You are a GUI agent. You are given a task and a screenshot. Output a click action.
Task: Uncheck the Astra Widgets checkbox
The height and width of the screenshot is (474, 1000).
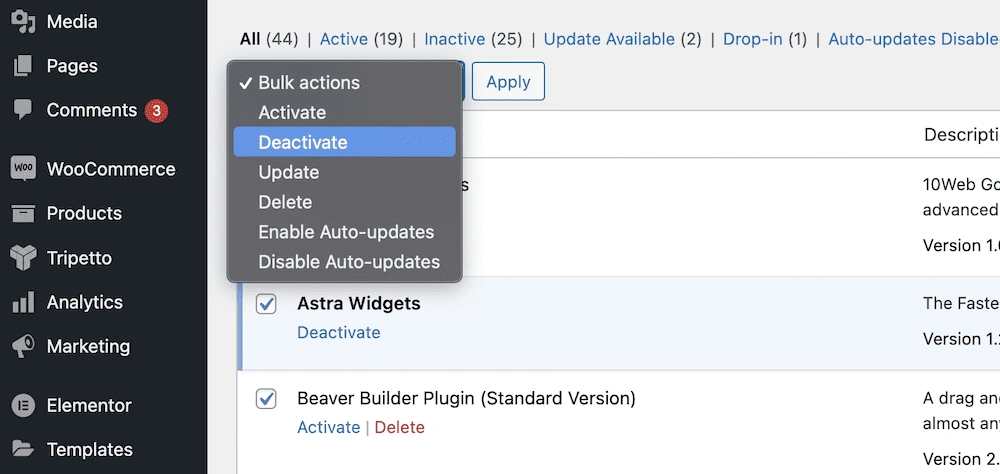[266, 304]
